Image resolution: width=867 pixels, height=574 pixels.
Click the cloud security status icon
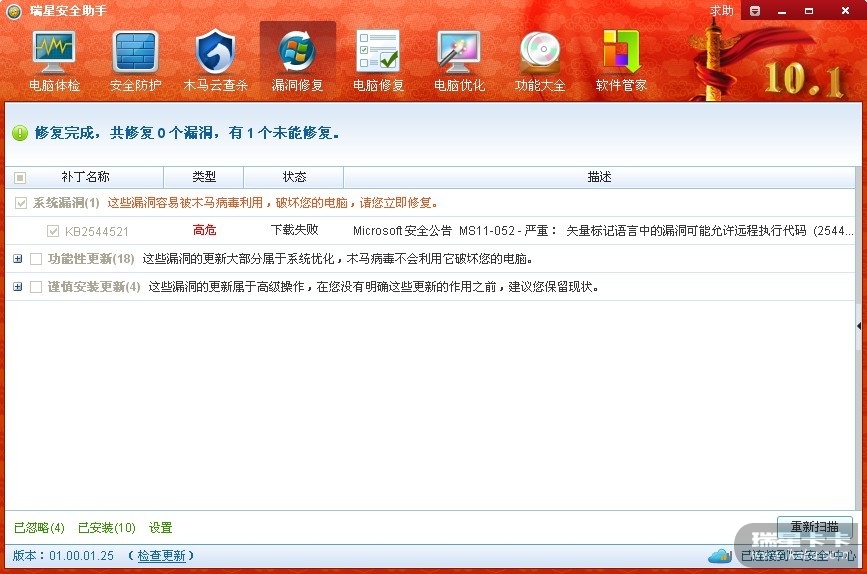coord(719,555)
